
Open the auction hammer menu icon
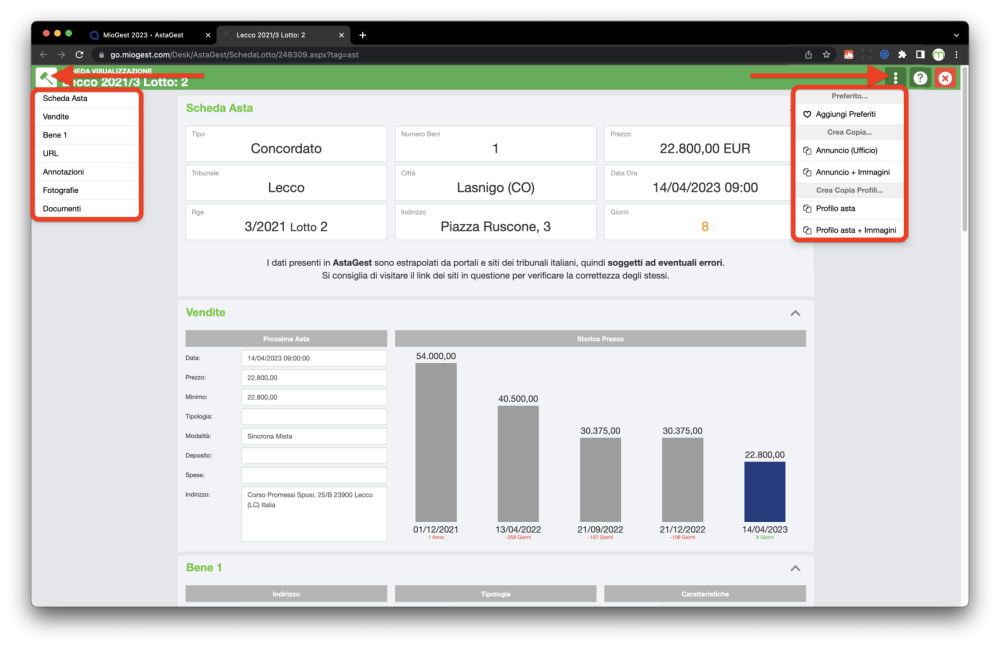pos(45,78)
